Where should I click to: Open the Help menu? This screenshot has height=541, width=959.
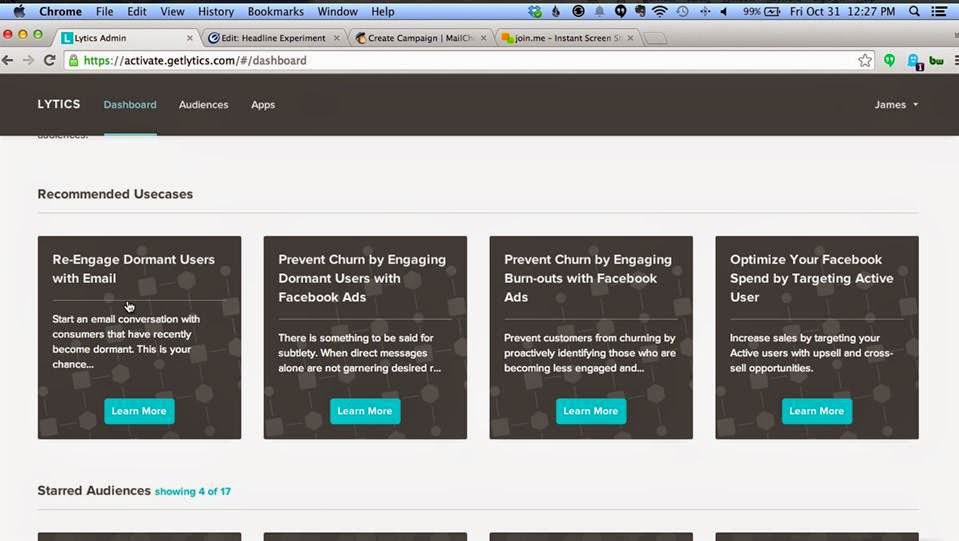(x=382, y=11)
